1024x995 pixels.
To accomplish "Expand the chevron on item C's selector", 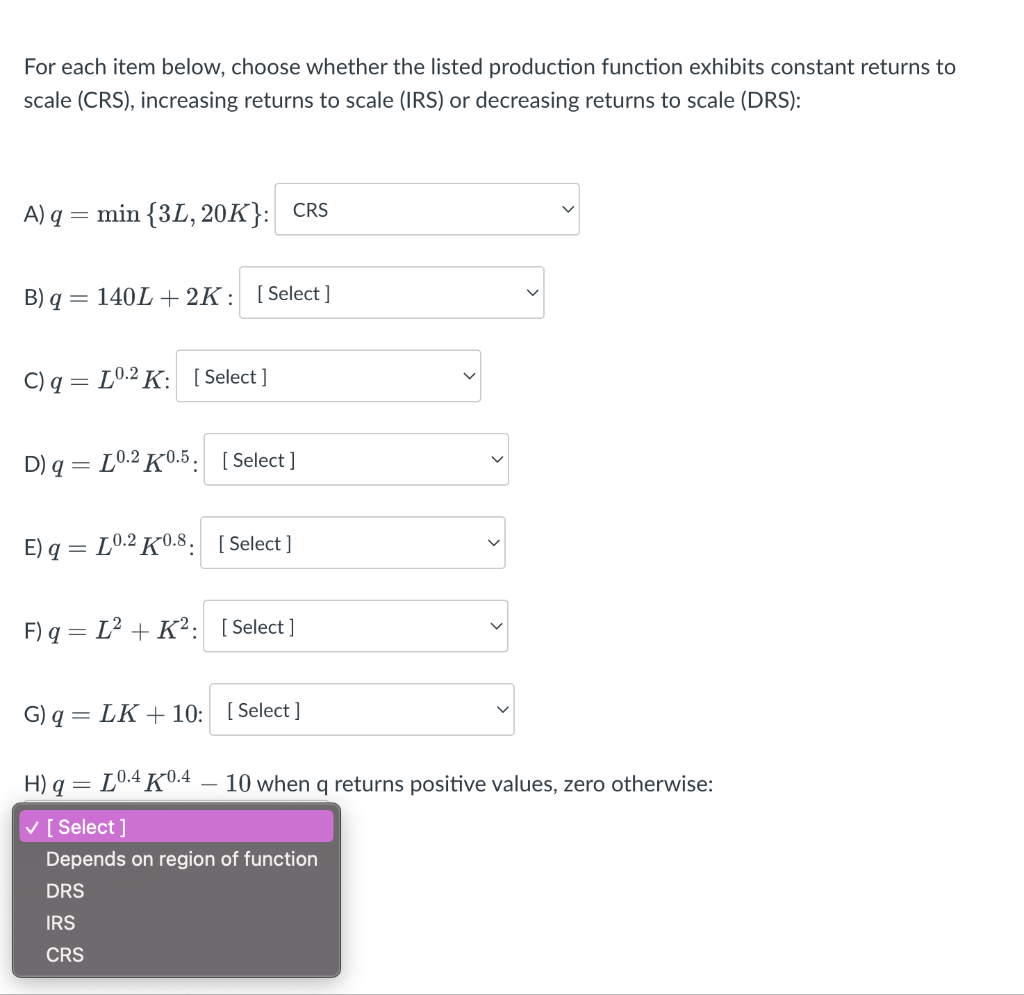I will pyautogui.click(x=468, y=376).
